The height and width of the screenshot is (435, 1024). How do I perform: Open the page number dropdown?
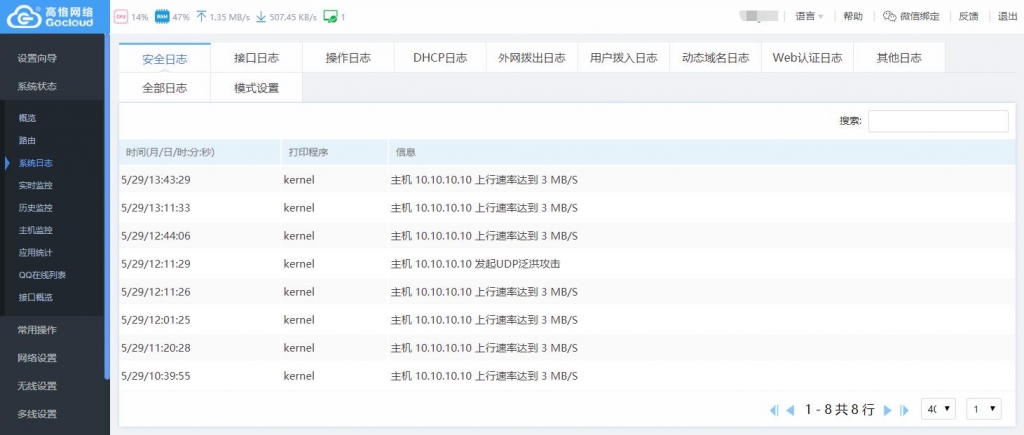[x=984, y=409]
